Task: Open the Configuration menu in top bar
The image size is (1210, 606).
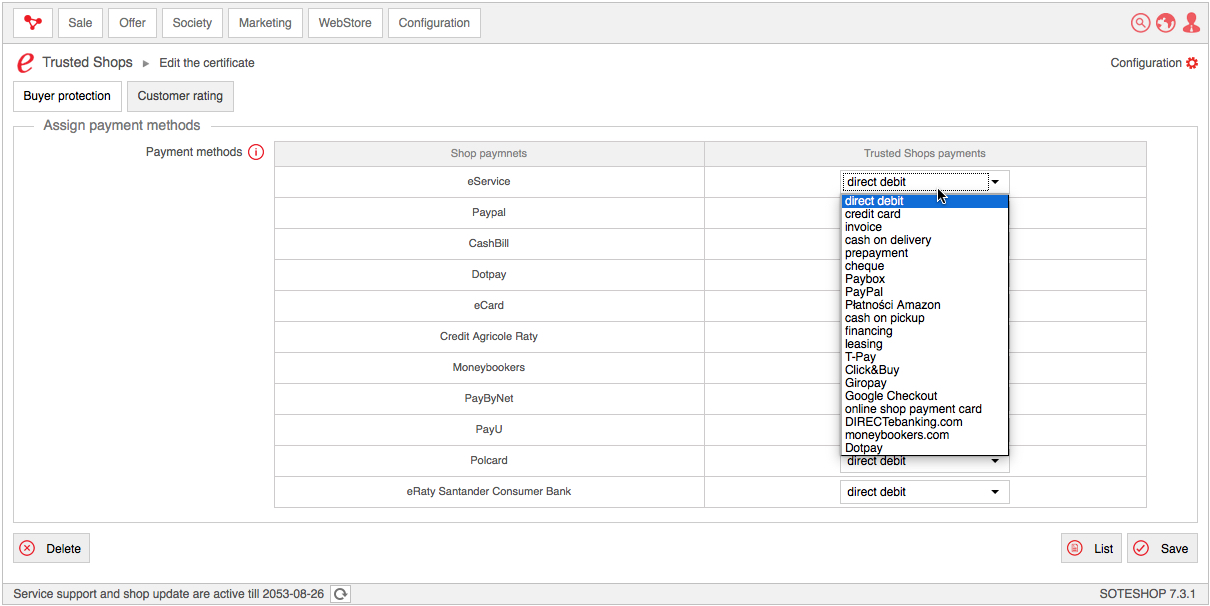Action: (434, 23)
